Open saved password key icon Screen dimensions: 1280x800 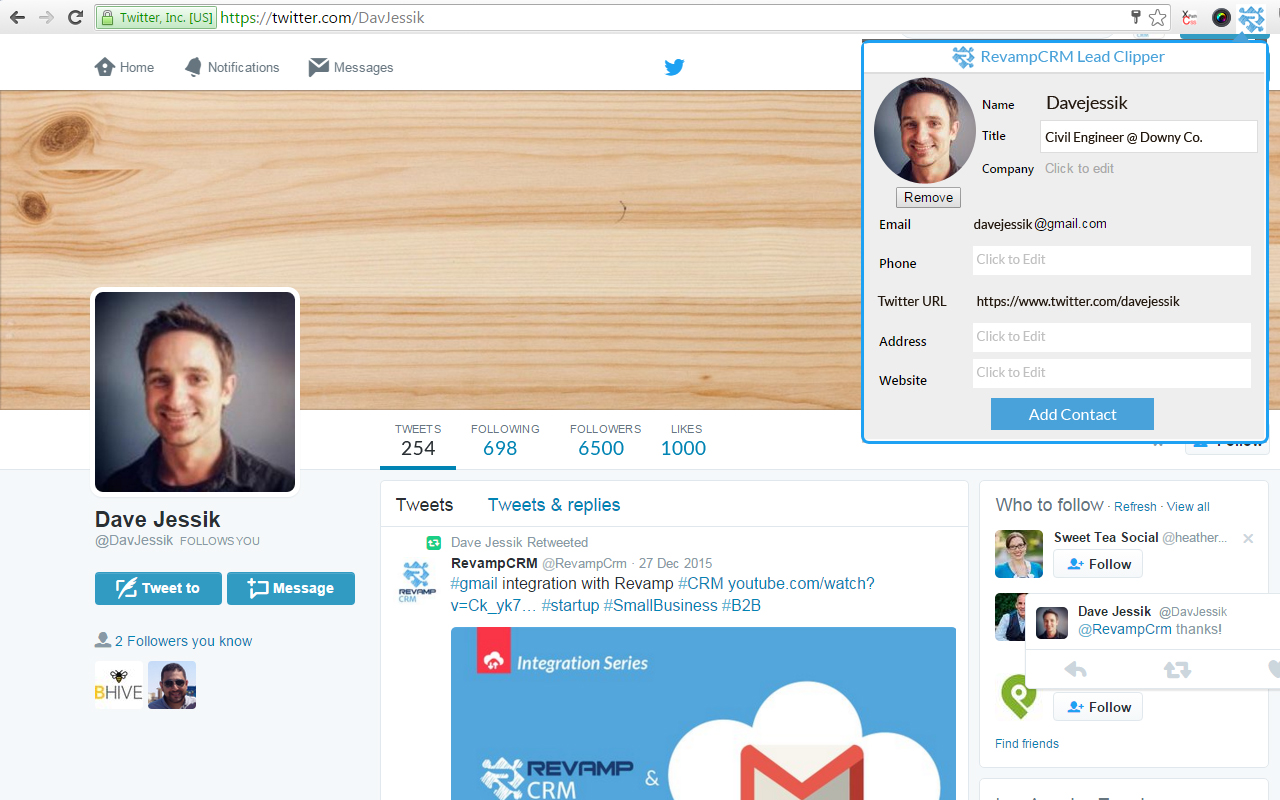(x=1135, y=17)
